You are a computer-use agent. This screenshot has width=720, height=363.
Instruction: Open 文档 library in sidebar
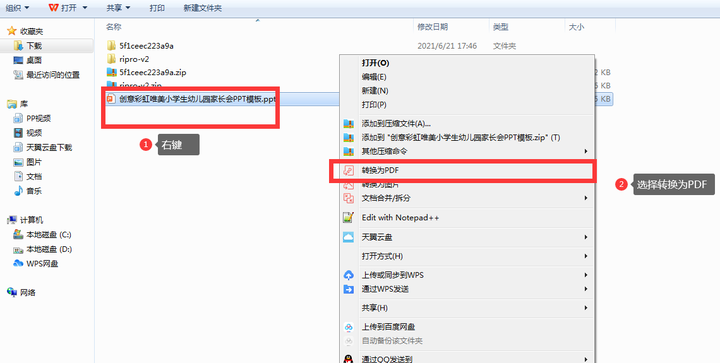pyautogui.click(x=34, y=177)
